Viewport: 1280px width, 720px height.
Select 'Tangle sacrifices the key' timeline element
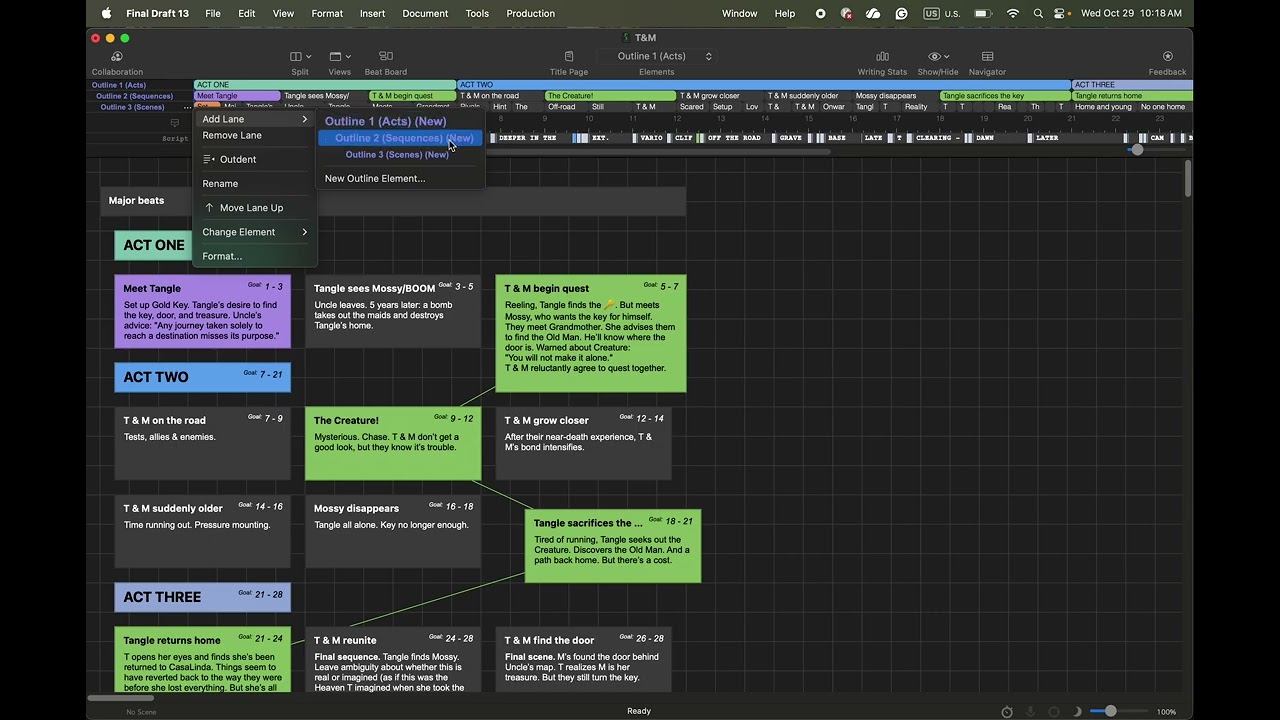1004,96
